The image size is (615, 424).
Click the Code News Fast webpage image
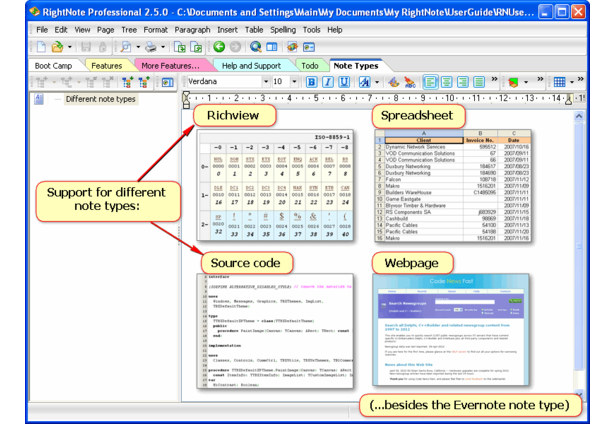(451, 329)
